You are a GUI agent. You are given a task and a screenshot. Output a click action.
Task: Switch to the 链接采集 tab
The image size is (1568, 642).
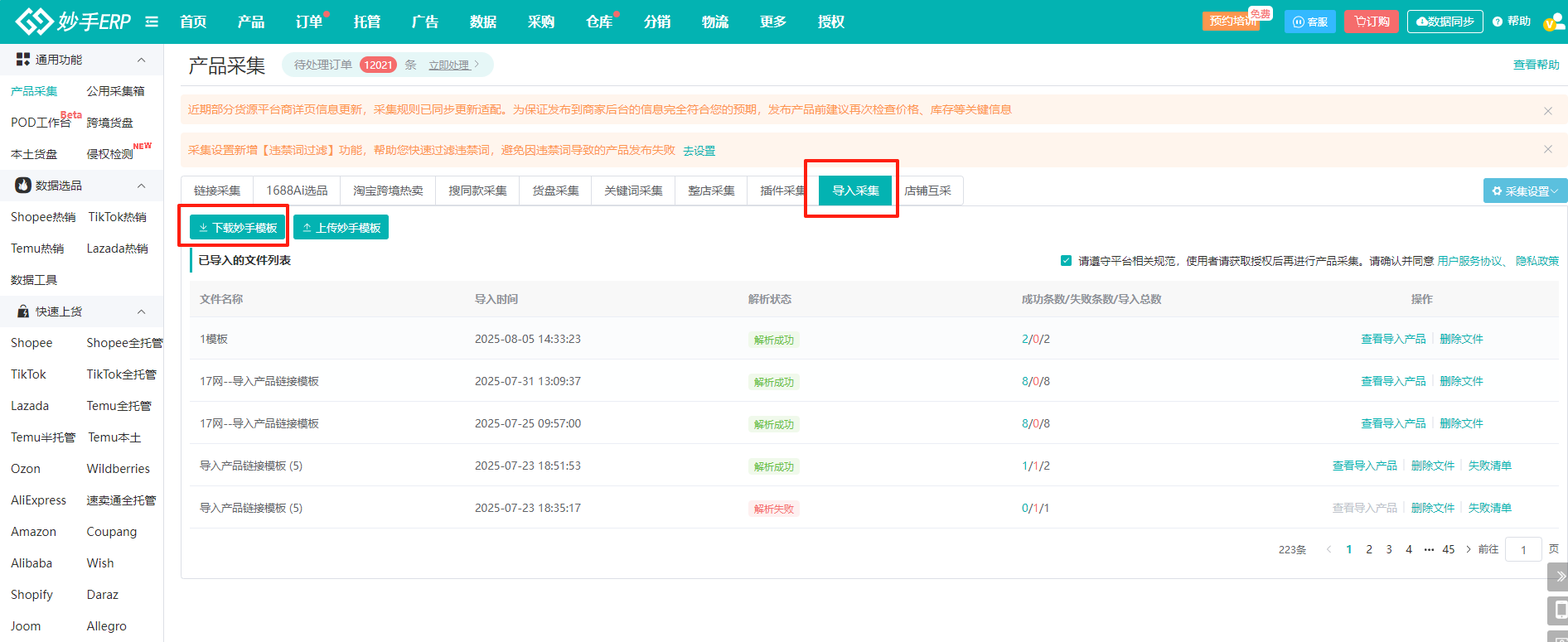217,191
